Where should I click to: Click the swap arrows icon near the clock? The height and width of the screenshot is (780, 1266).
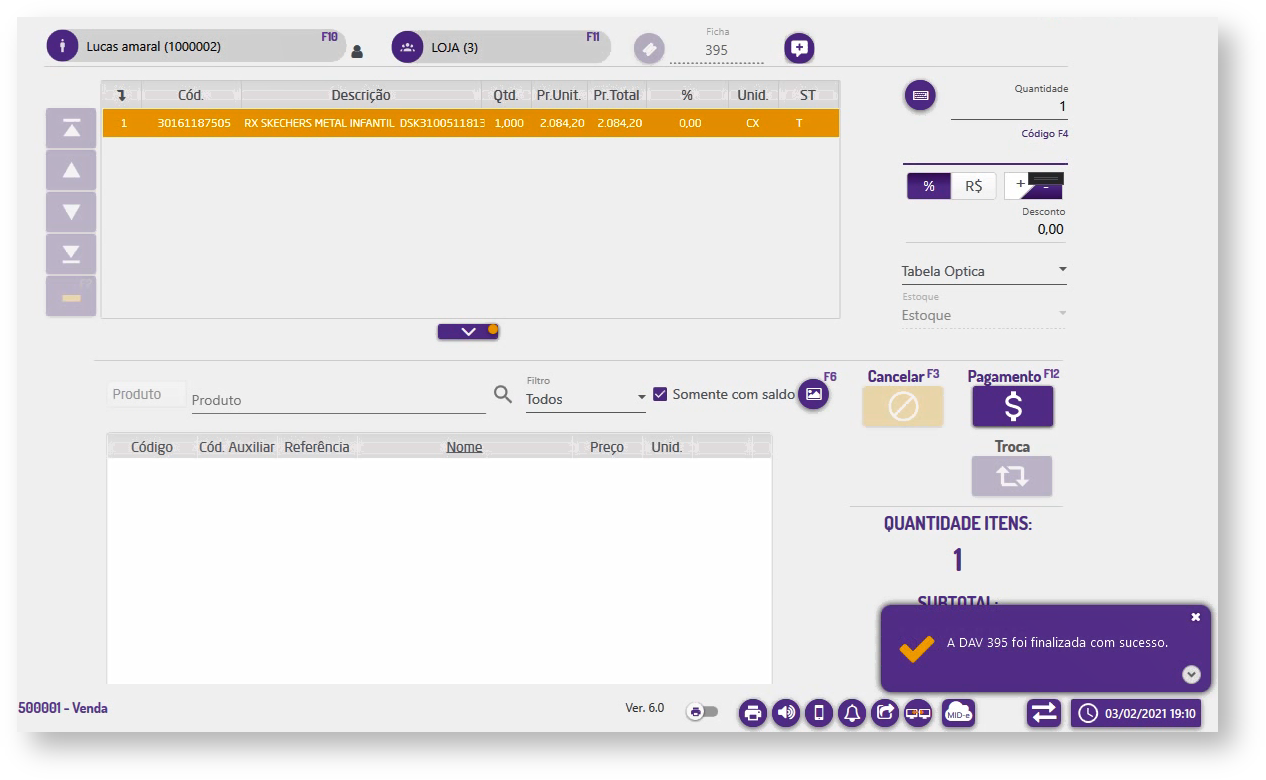1043,713
